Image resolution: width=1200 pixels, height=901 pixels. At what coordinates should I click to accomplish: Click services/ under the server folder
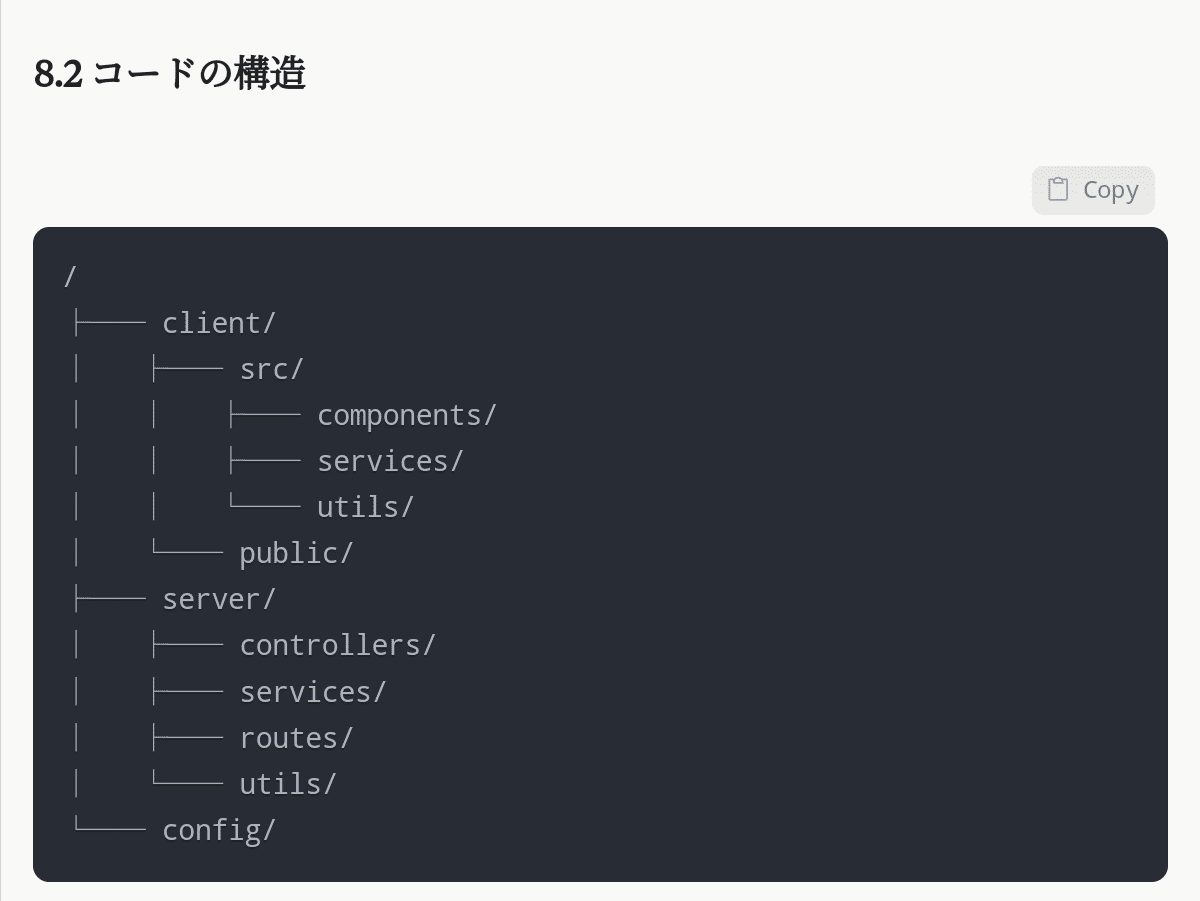tap(313, 691)
